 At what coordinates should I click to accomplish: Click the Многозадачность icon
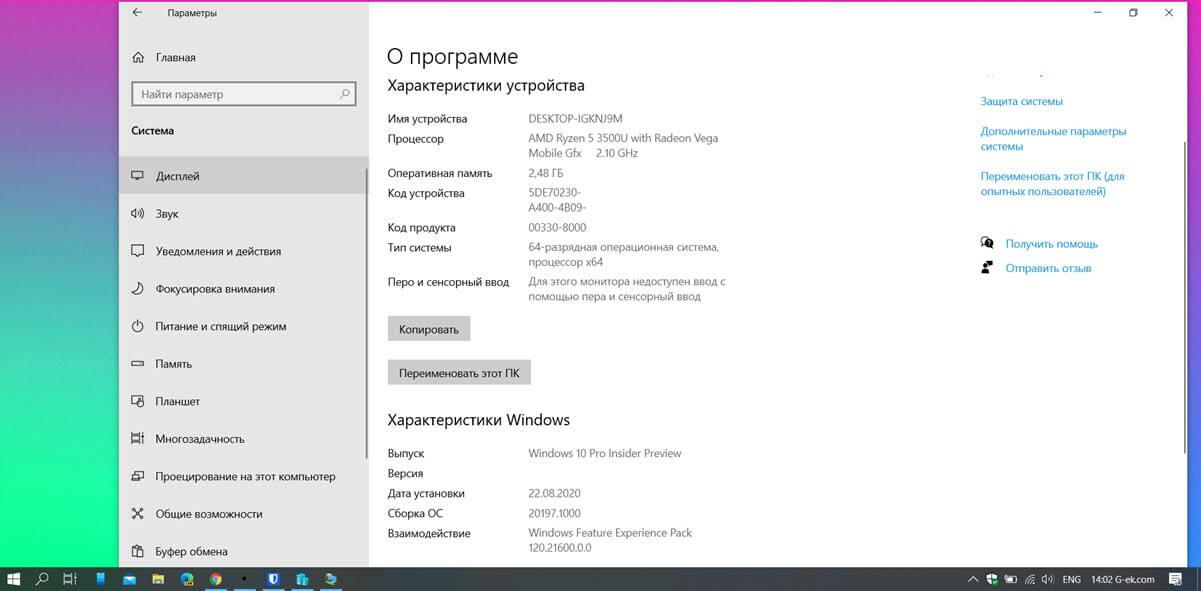point(138,439)
